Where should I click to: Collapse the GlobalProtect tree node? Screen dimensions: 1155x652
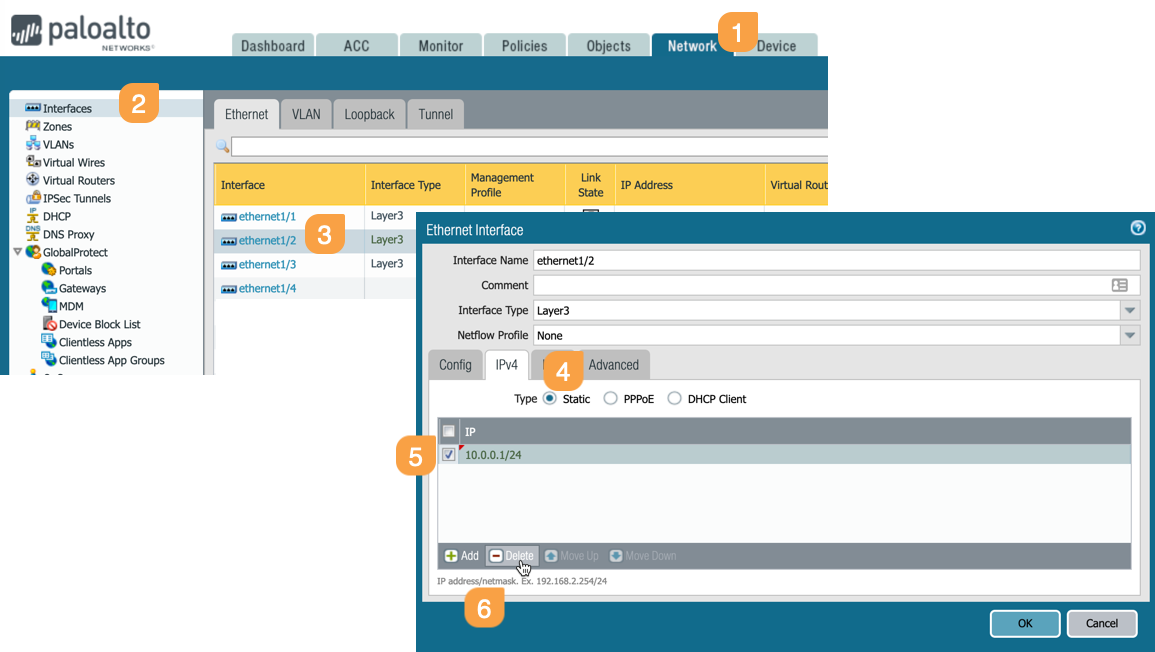18,252
